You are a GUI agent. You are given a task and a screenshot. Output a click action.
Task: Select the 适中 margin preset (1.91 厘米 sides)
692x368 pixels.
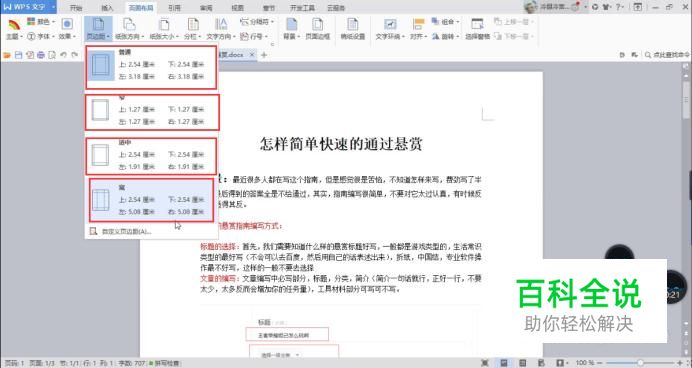(x=151, y=156)
